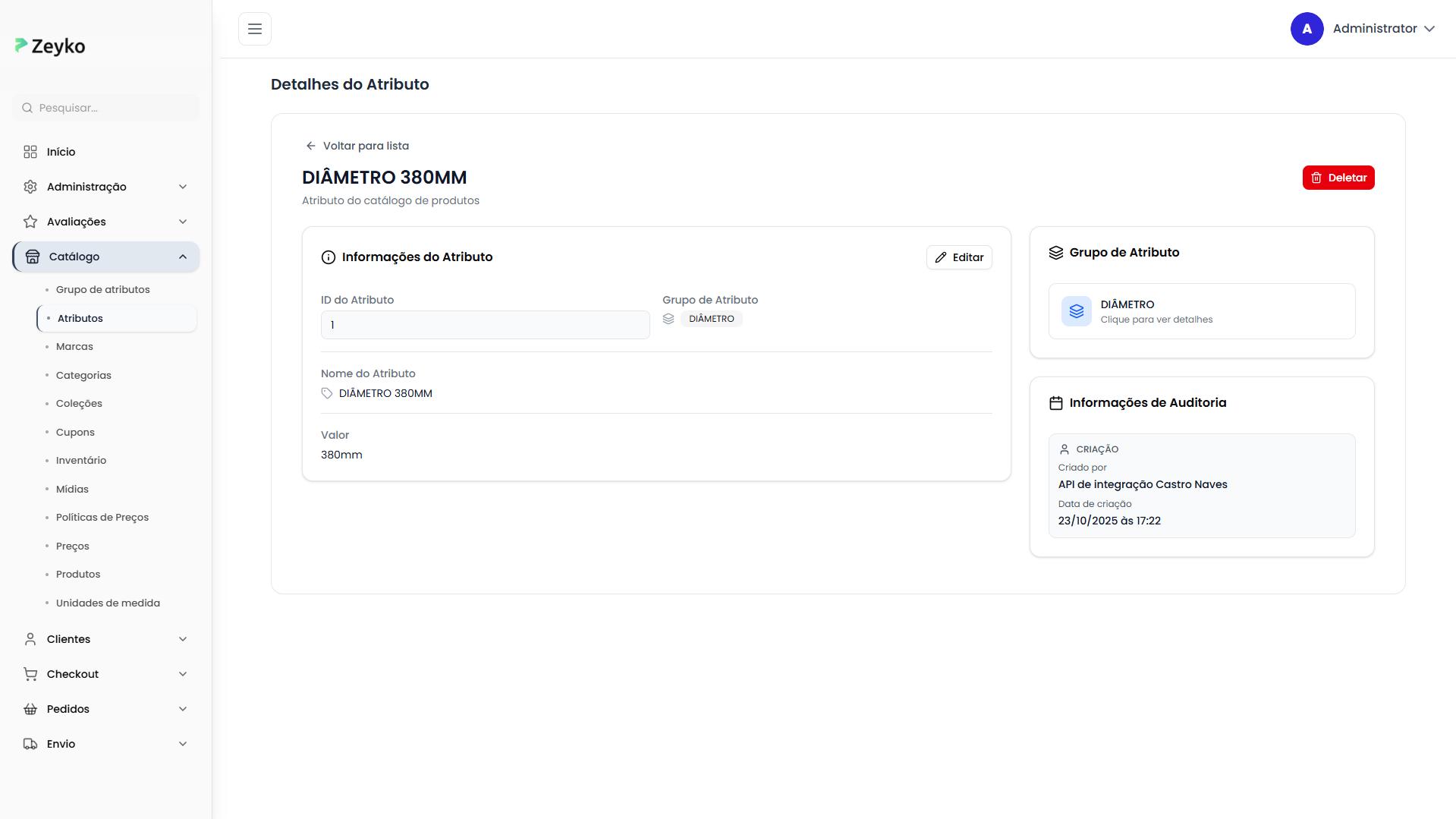Expand the Administração menu chevron
1456x819 pixels.
tap(183, 187)
